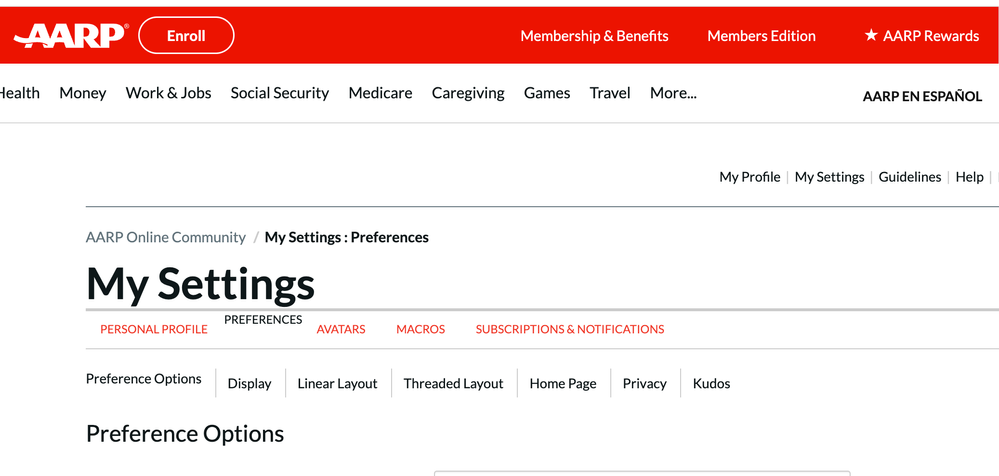This screenshot has height=476, width=999.
Task: Switch to AARP en Español
Action: 922,97
